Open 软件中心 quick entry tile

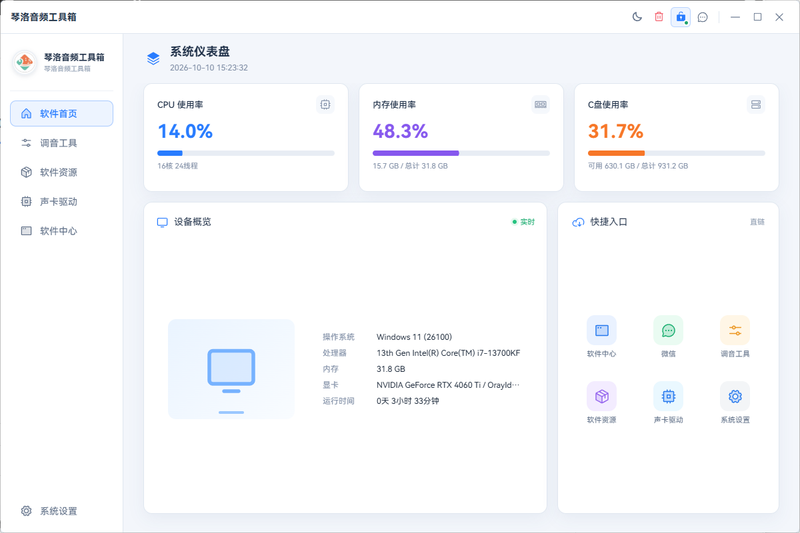602,337
